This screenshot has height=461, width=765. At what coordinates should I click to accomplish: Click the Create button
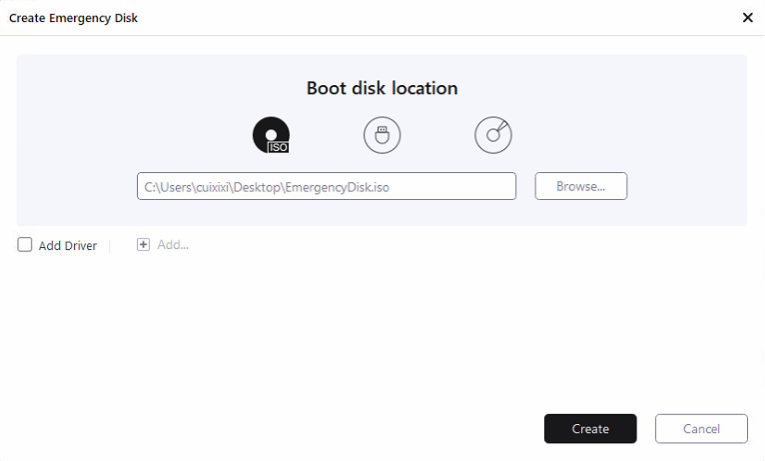[x=590, y=429]
